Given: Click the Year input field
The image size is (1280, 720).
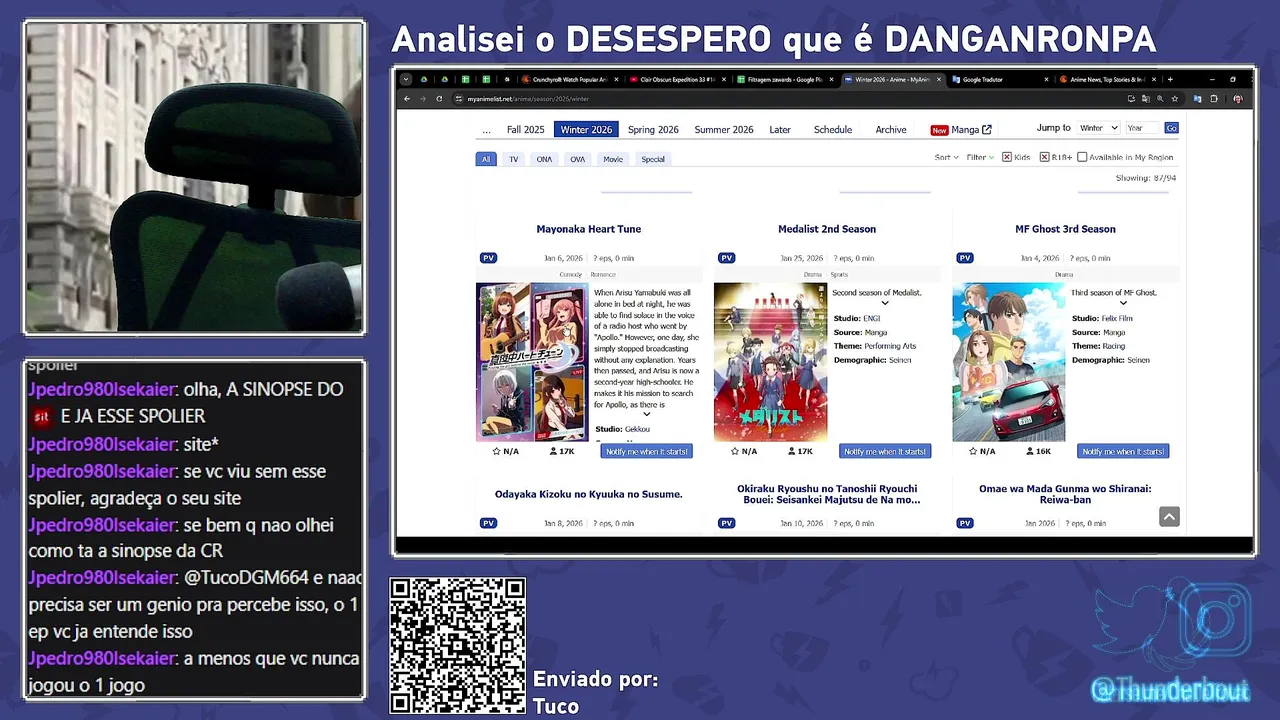Looking at the screenshot, I should click(1142, 128).
